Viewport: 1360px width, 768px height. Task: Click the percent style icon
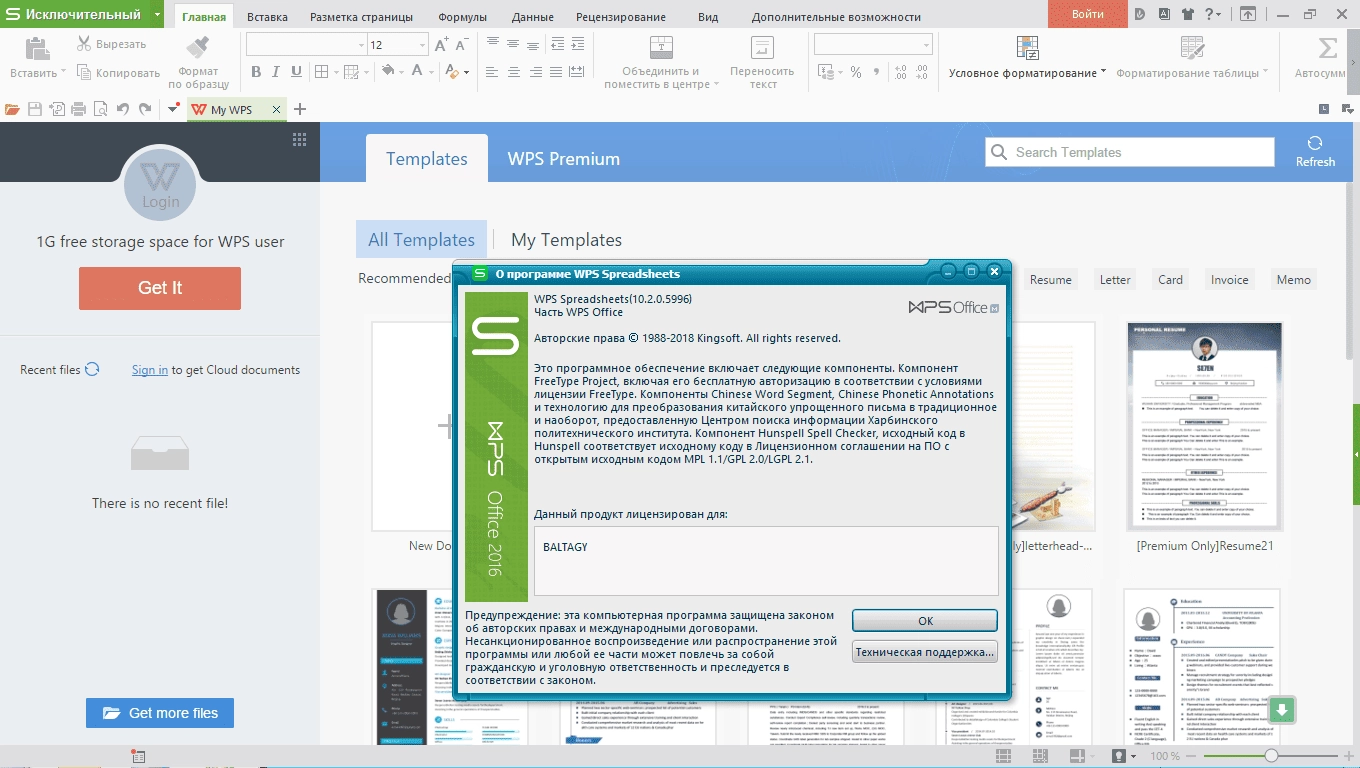pyautogui.click(x=856, y=72)
